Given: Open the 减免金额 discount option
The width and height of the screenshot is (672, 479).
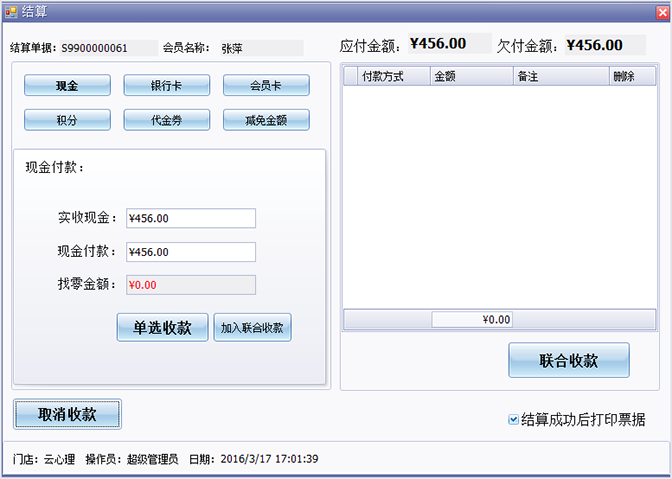Looking at the screenshot, I should pos(266,120).
